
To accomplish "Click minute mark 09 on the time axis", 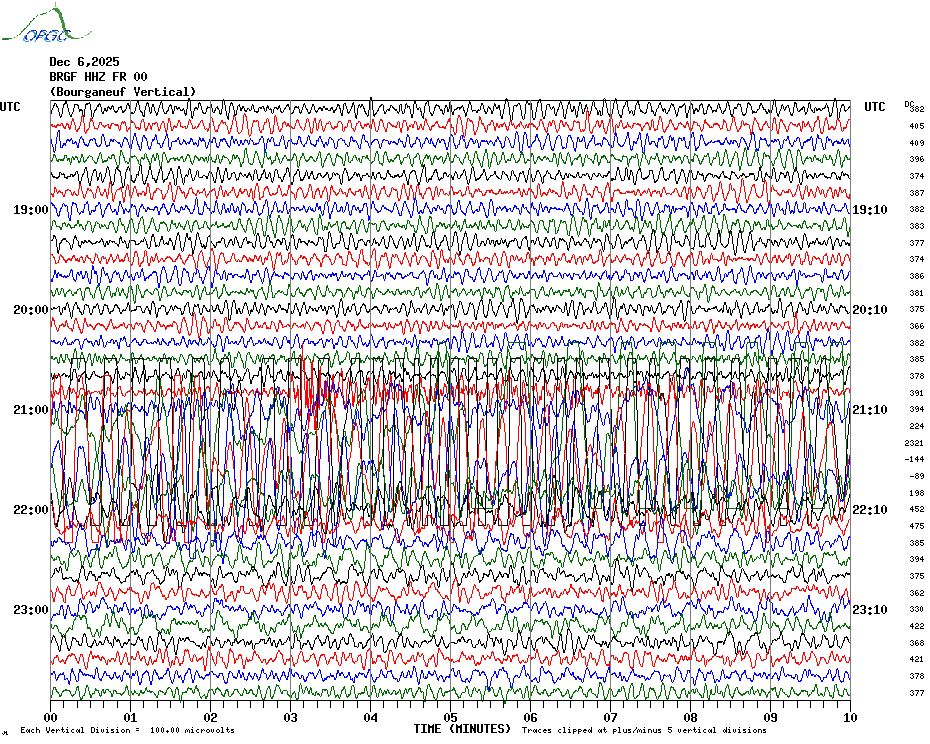I will coord(770,717).
